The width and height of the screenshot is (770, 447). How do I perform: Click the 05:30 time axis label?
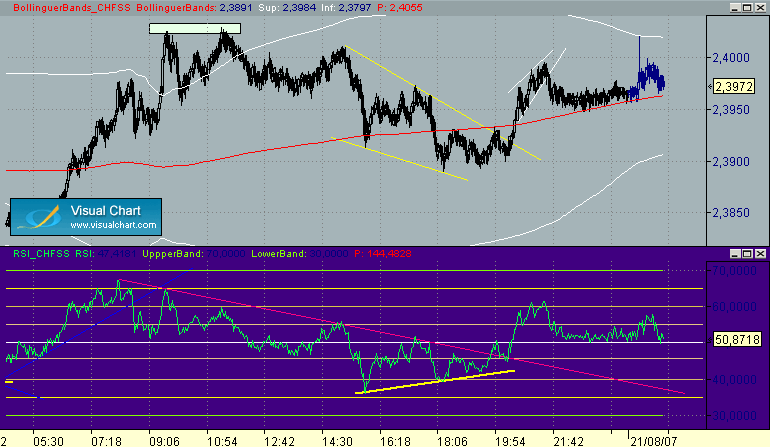(48, 442)
